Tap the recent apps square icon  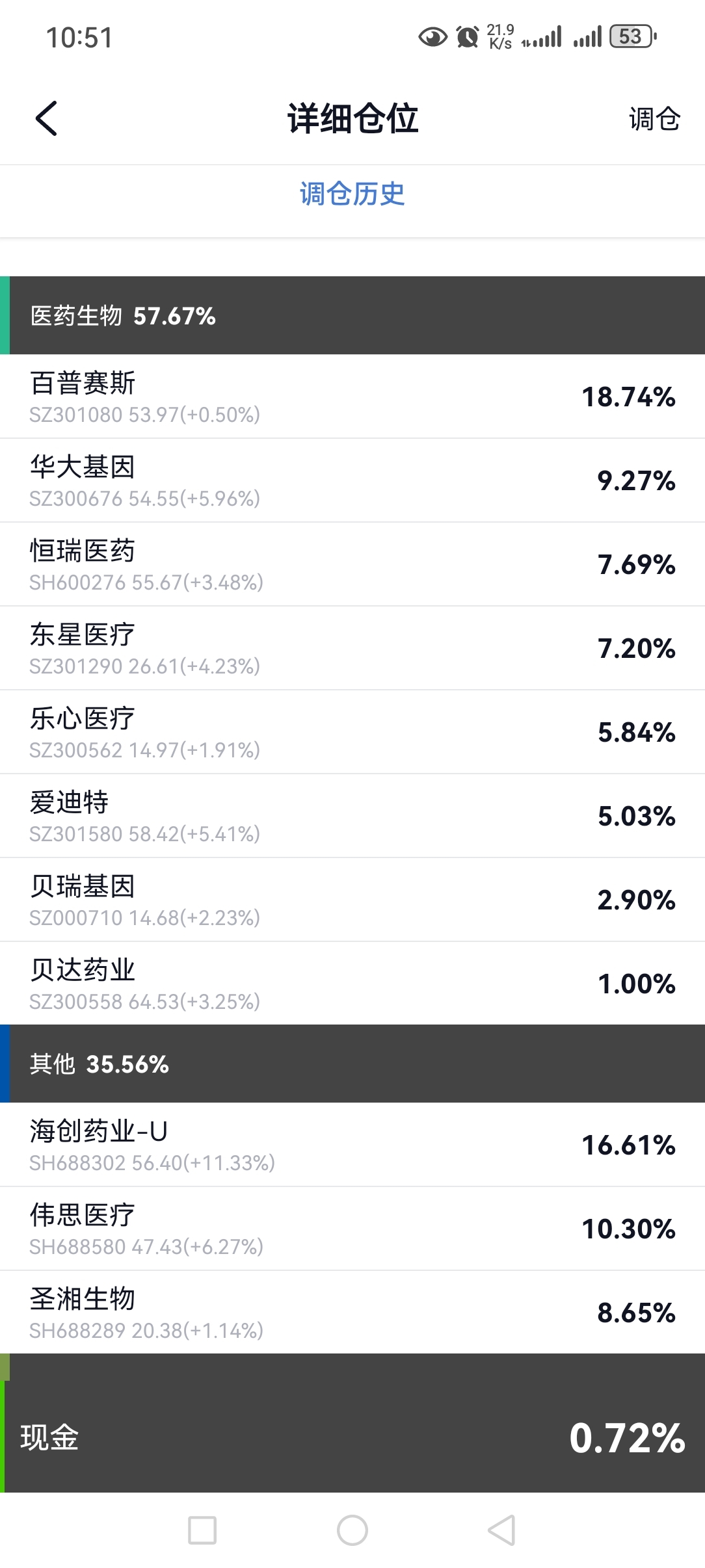click(x=202, y=1530)
